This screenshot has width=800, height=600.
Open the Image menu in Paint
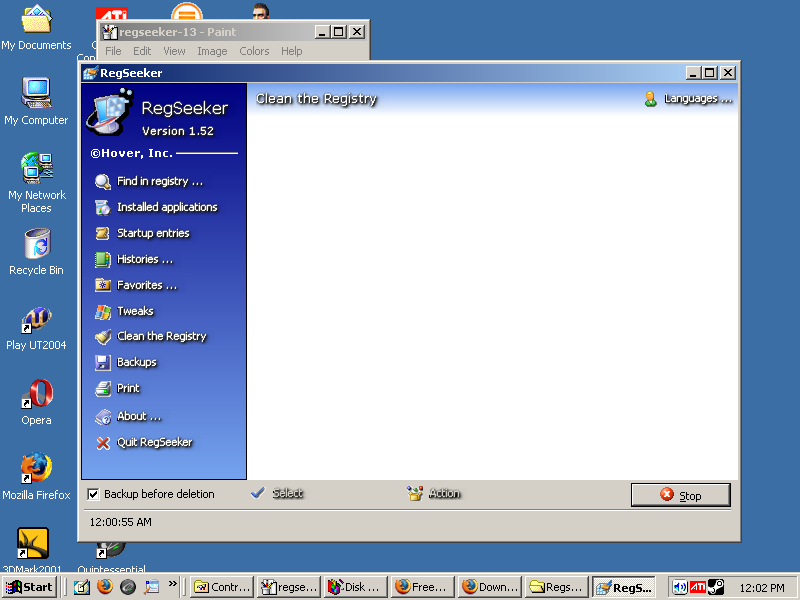(x=212, y=51)
